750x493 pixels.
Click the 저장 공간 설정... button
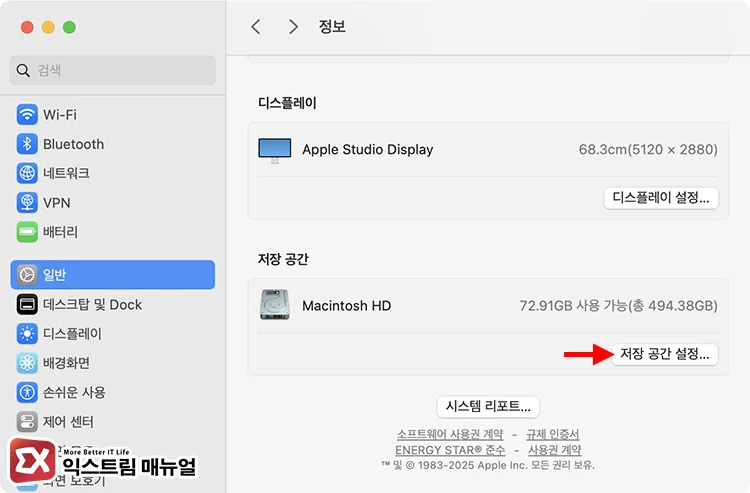(665, 354)
